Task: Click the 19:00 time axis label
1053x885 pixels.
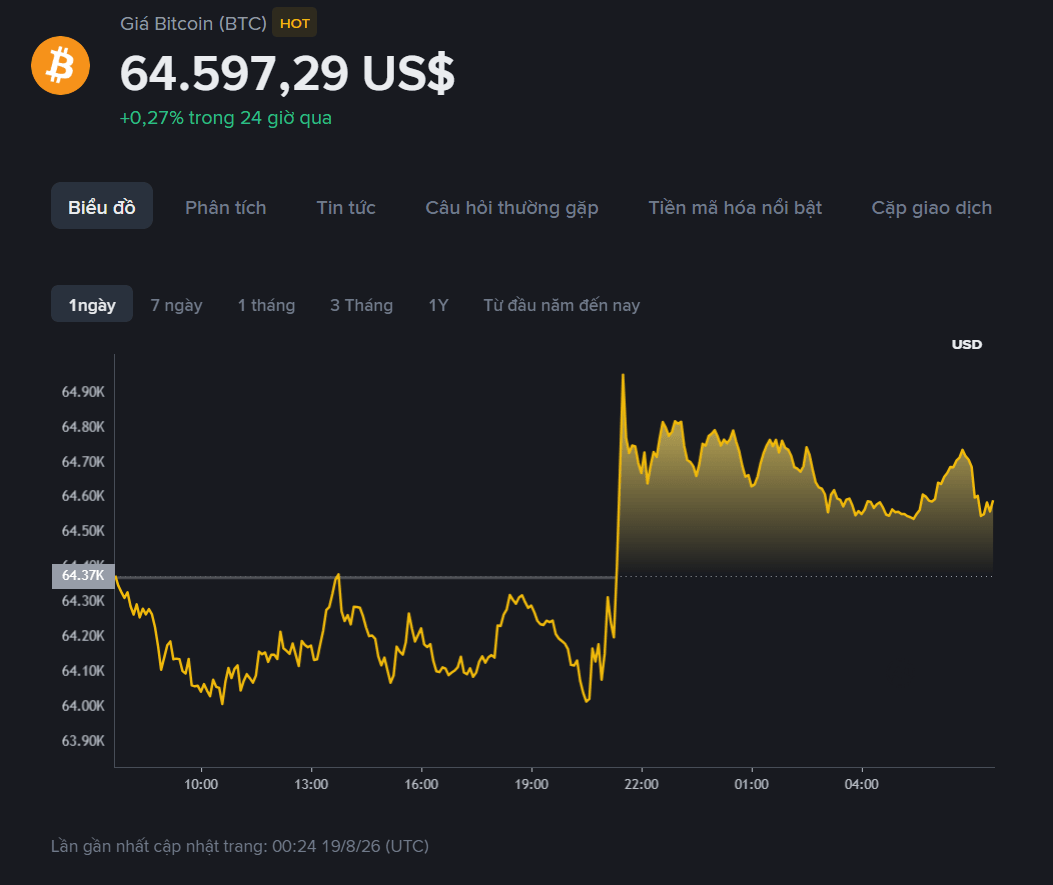Action: tap(531, 784)
